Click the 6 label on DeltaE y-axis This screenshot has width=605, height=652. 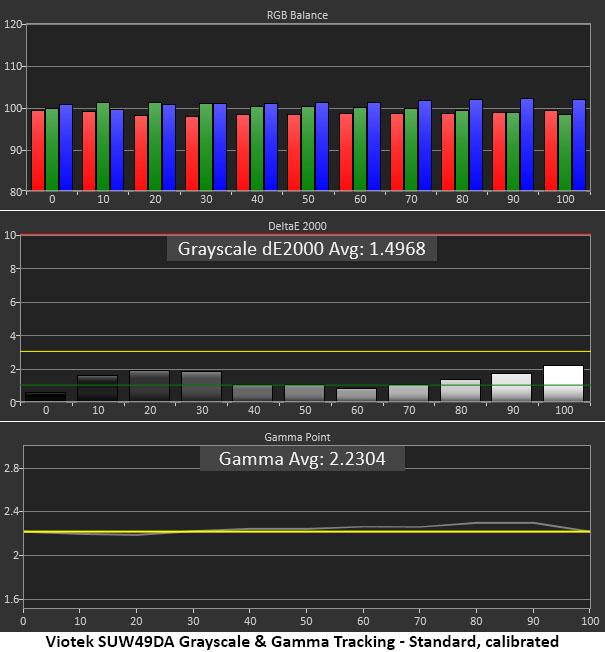click(13, 302)
